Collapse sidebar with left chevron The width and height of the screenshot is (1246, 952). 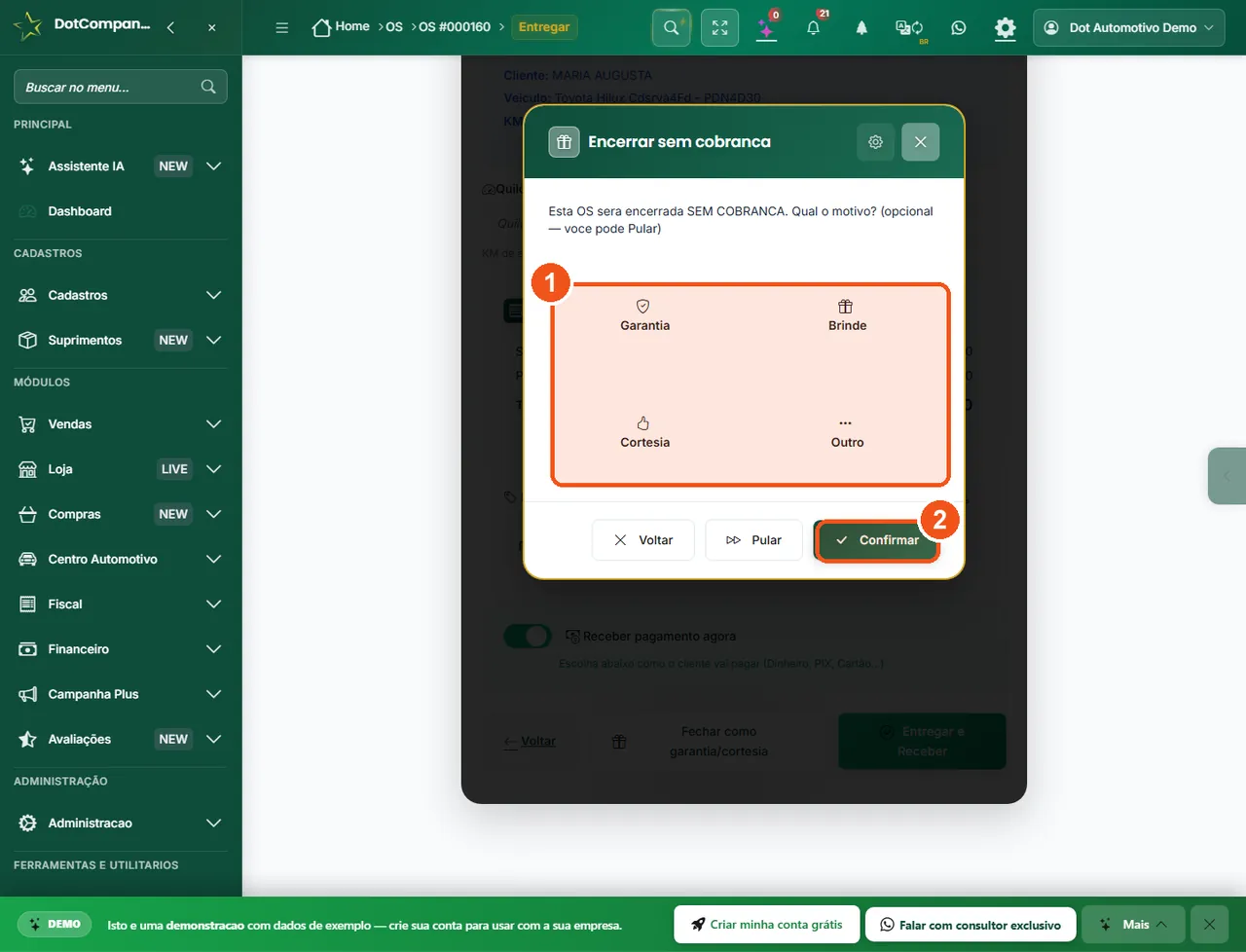[x=170, y=27]
